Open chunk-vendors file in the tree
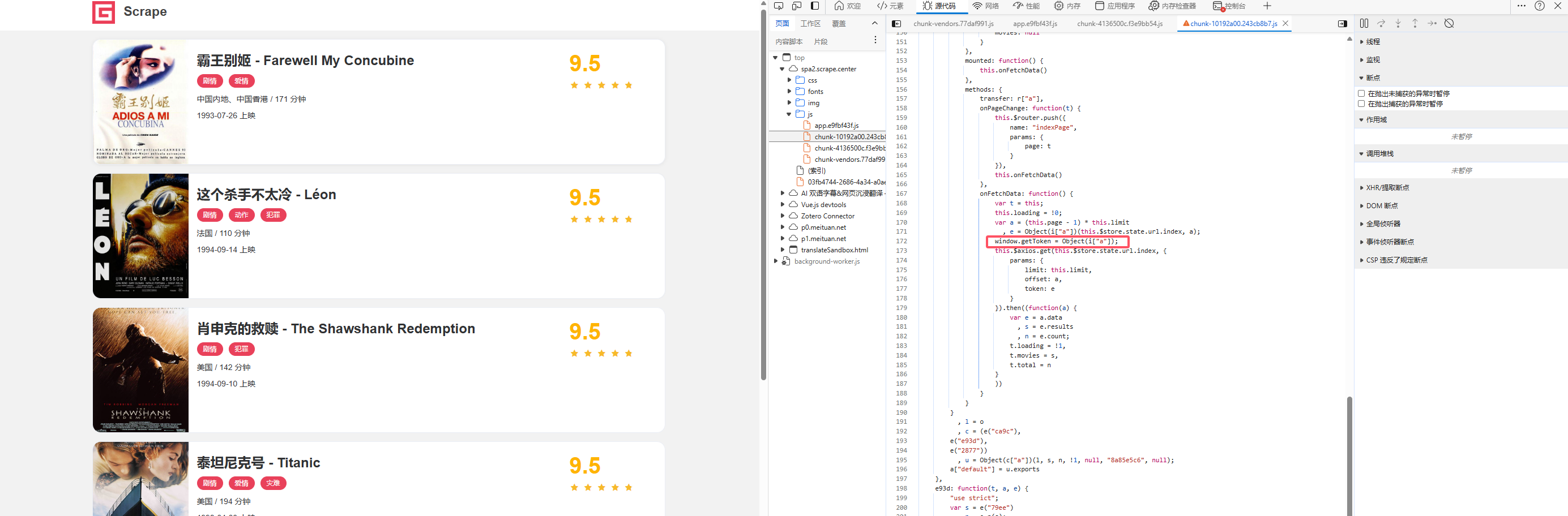This screenshot has height=516, width=1568. pyautogui.click(x=849, y=160)
